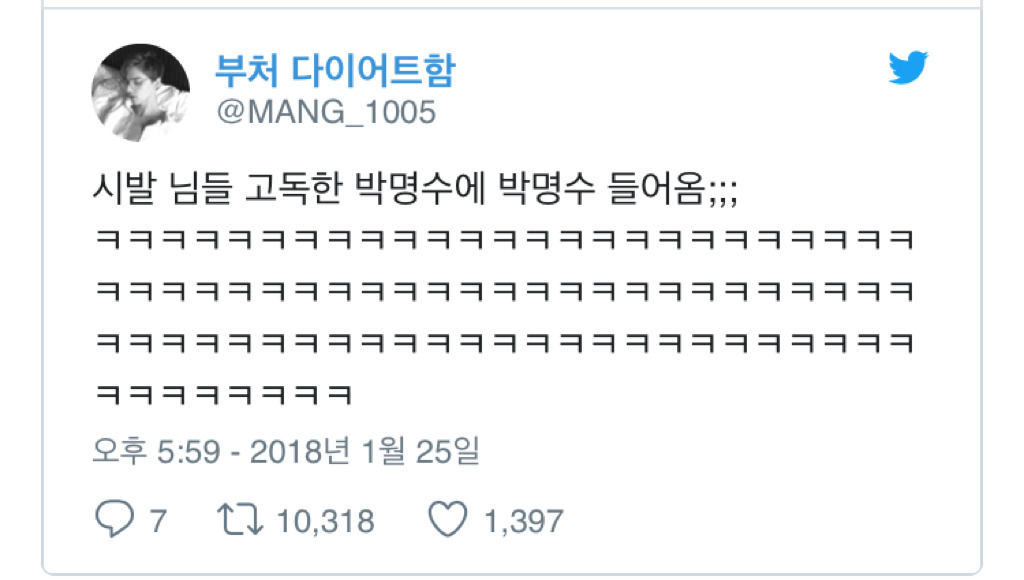The width and height of the screenshot is (1024, 580).
Task: Click the retweet arrows icon
Action: tap(240, 520)
